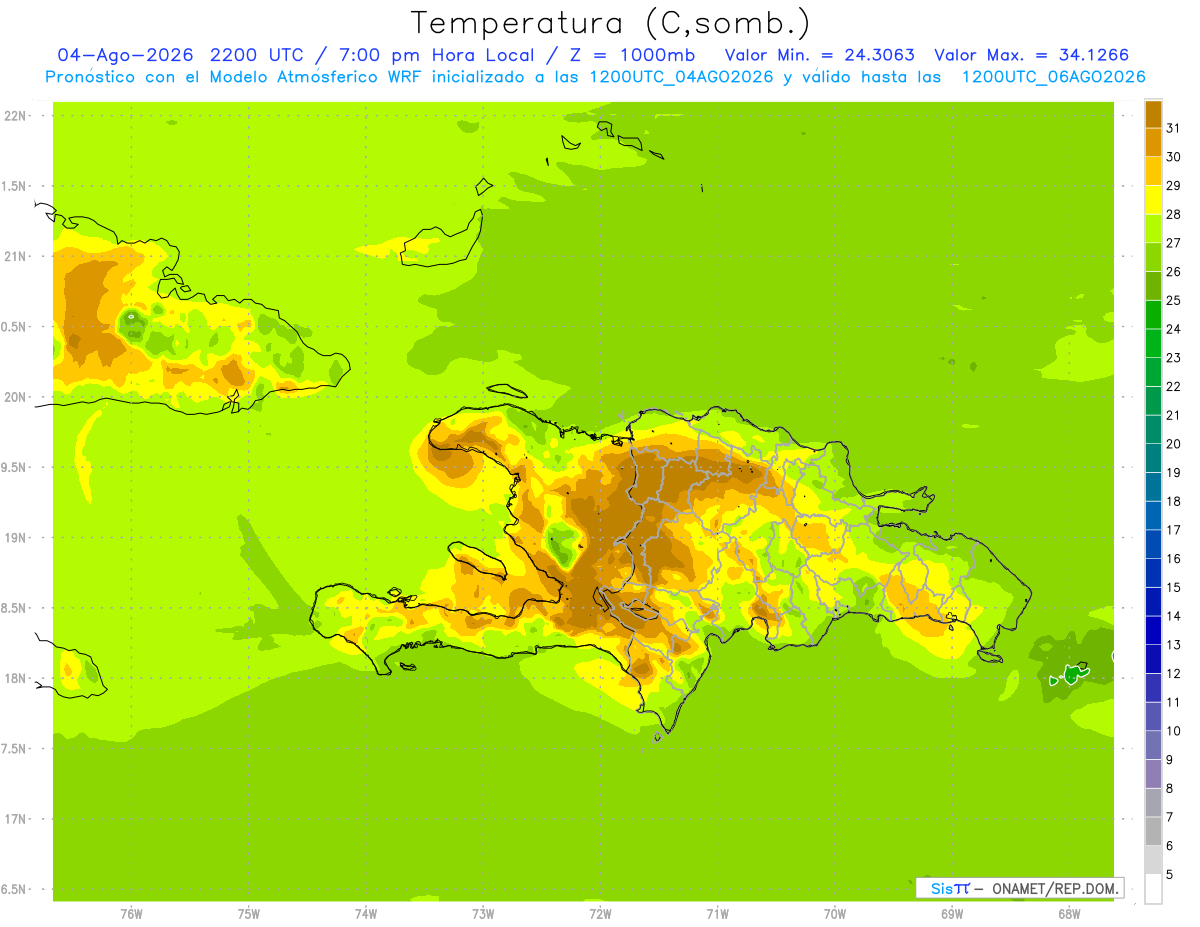Pick the yellow colorbar swatch between 28 and 29
The height and width of the screenshot is (927, 1200).
click(x=1153, y=200)
